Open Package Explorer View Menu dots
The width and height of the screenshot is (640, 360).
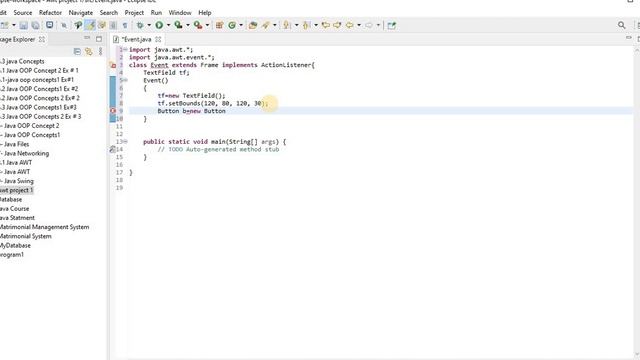100,51
